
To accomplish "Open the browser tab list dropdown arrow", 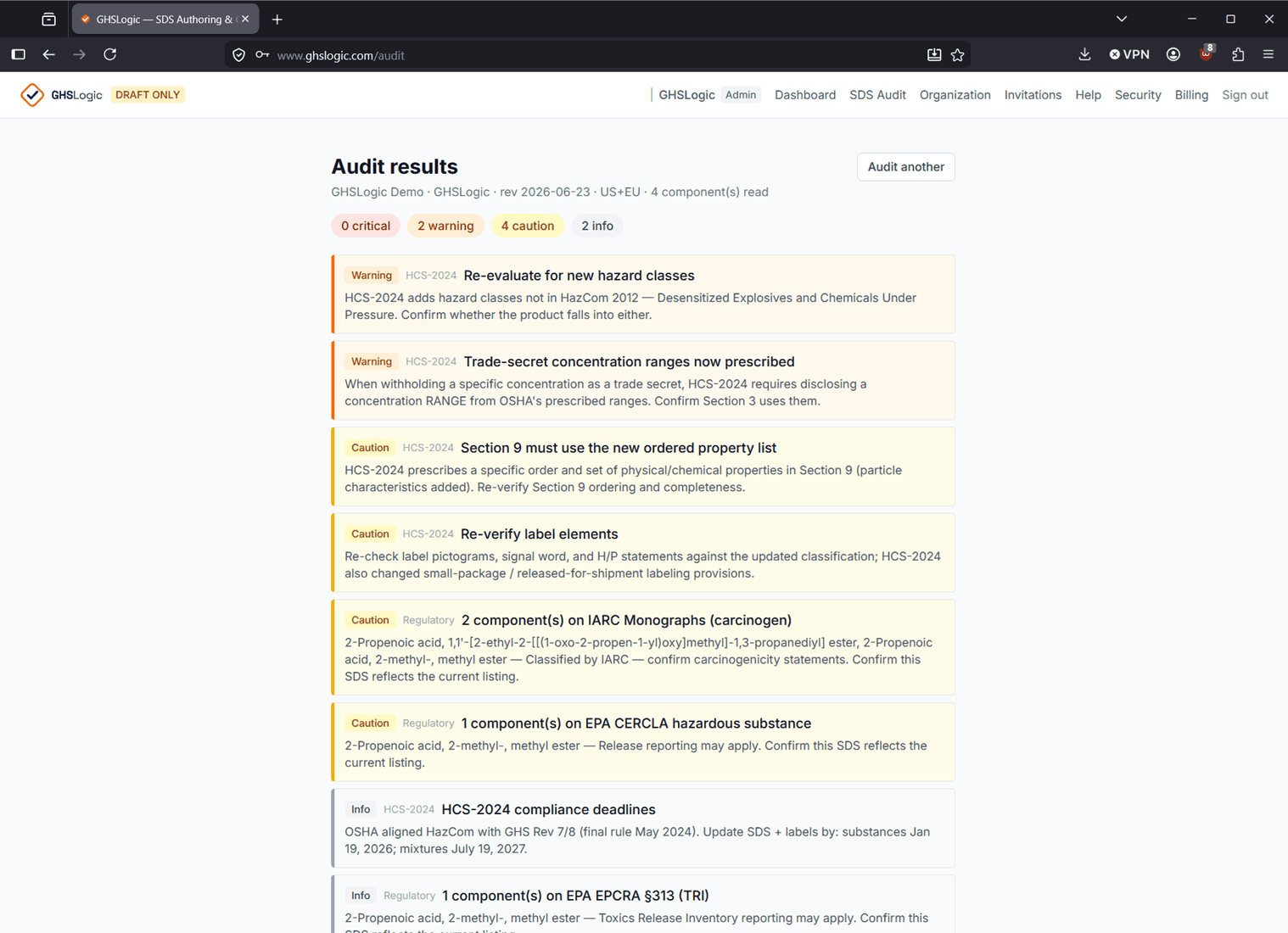I will (1122, 19).
